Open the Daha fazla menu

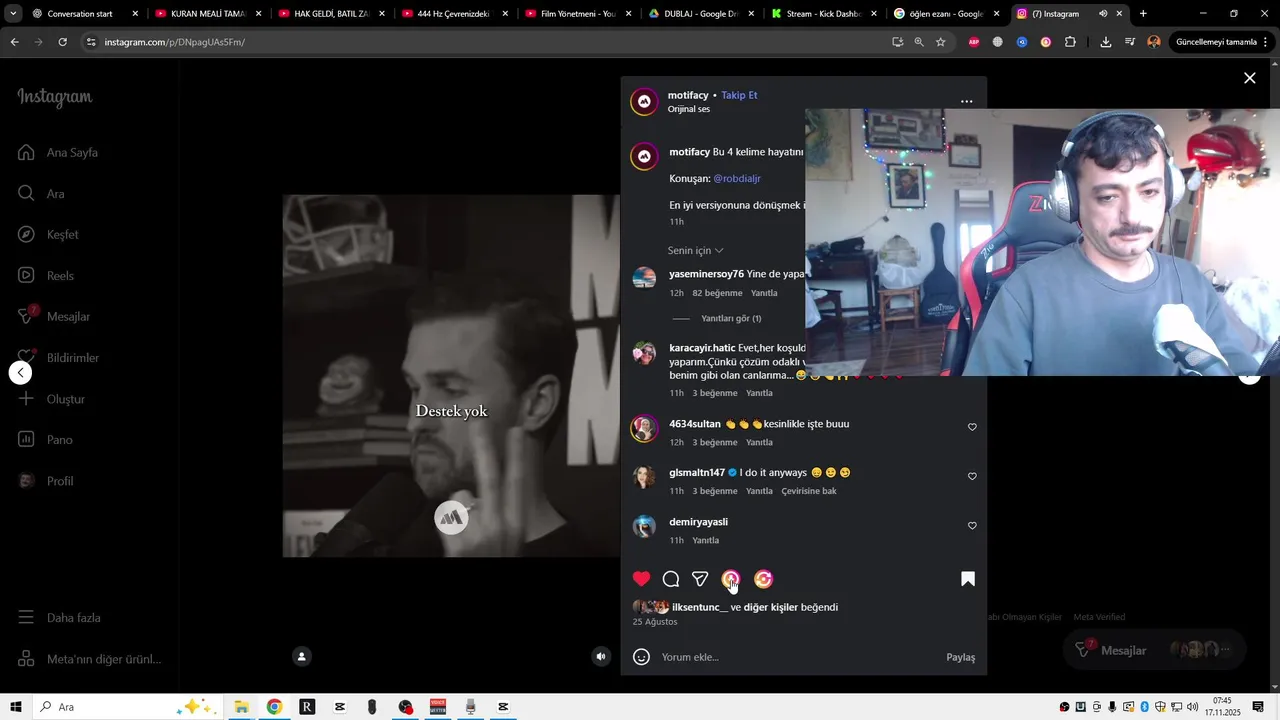(x=59, y=618)
